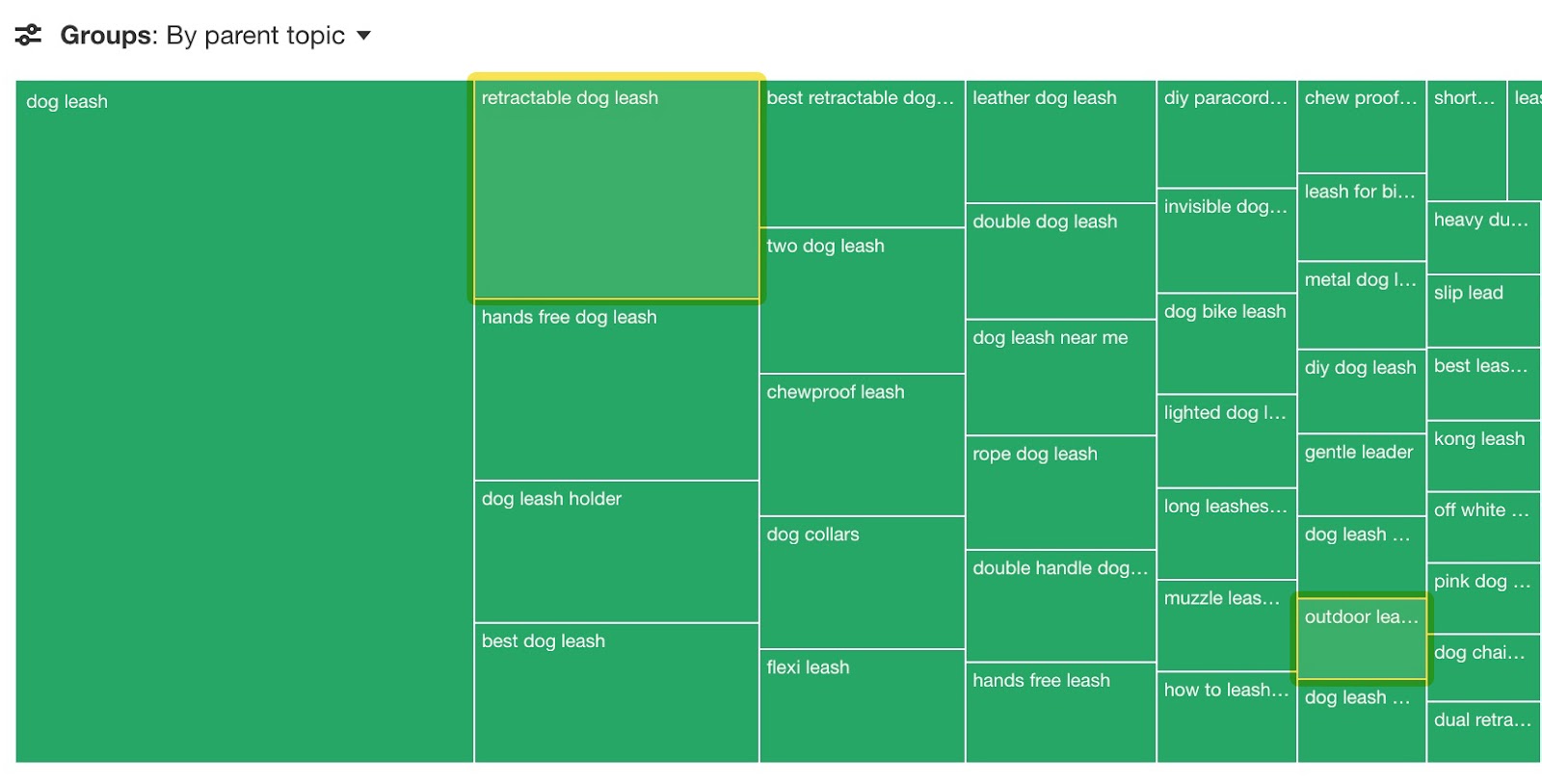Click the dog collars tile

coord(863,583)
